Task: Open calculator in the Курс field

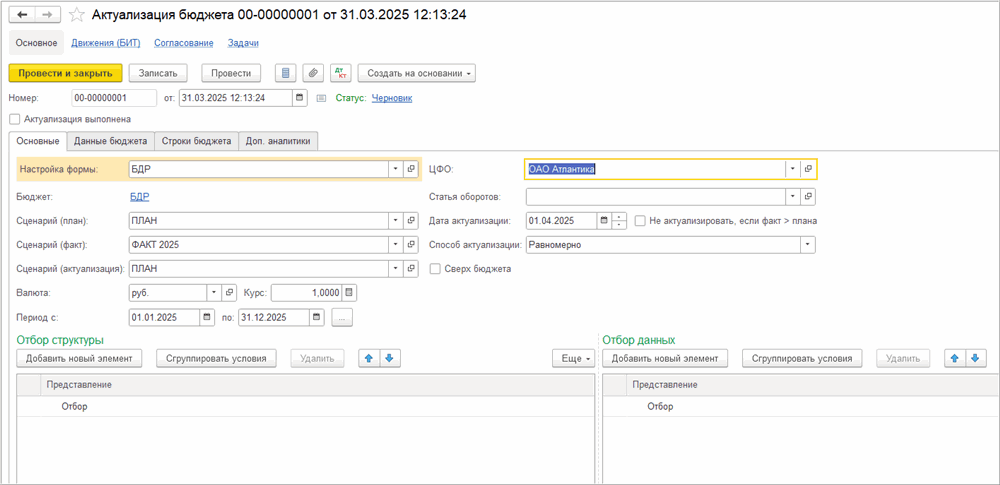Action: pyautogui.click(x=349, y=293)
